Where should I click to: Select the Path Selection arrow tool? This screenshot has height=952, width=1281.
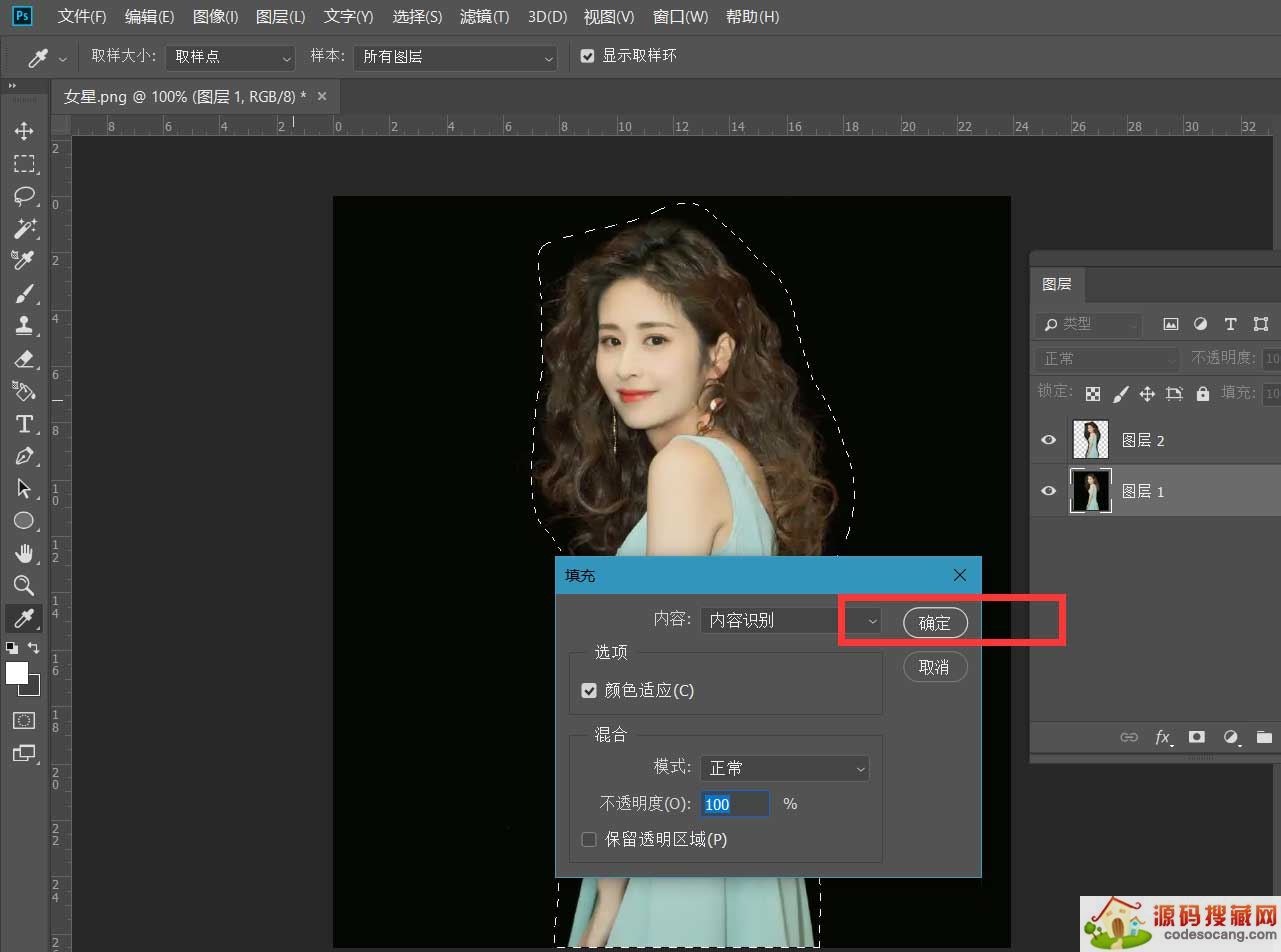click(24, 488)
